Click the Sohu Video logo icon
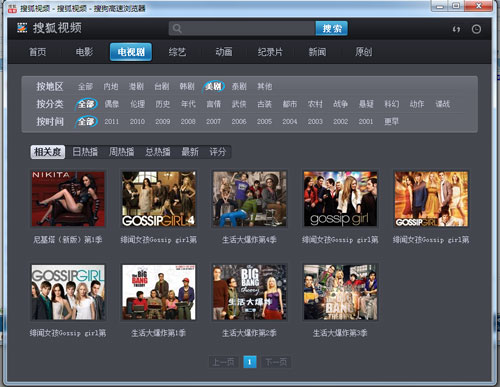The width and height of the screenshot is (500, 387). click(x=22, y=28)
